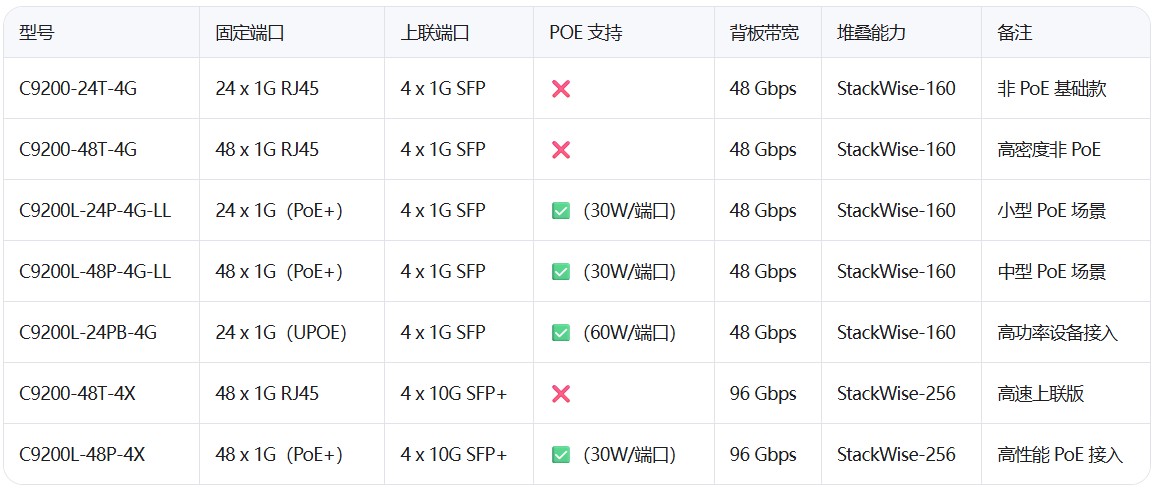This screenshot has width=1159, height=491.
Task: Click the POE 支持 column header
Action: pos(586,33)
